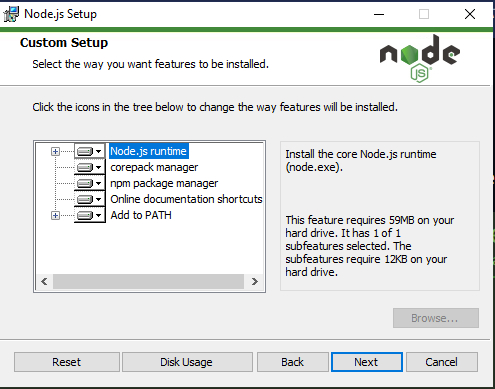Click the 'Custom Setup' heading
495x389 pixels.
tap(64, 43)
